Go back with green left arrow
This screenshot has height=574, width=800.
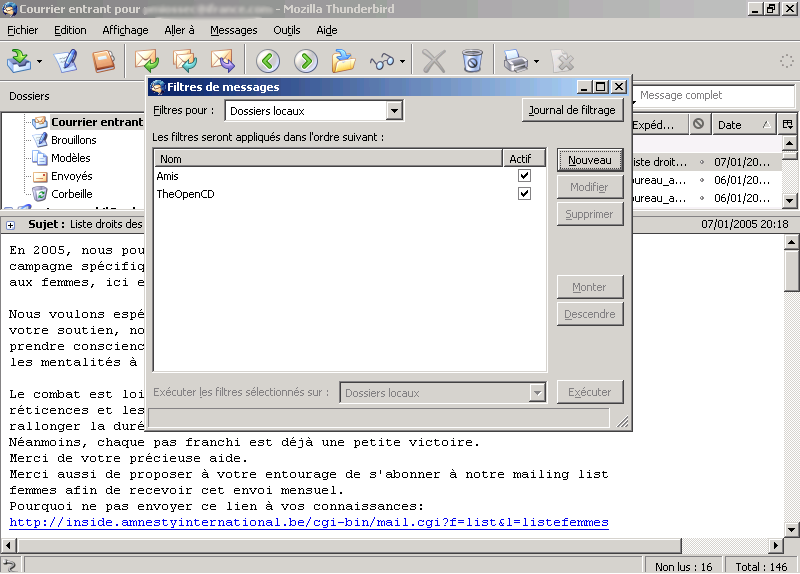[x=268, y=61]
